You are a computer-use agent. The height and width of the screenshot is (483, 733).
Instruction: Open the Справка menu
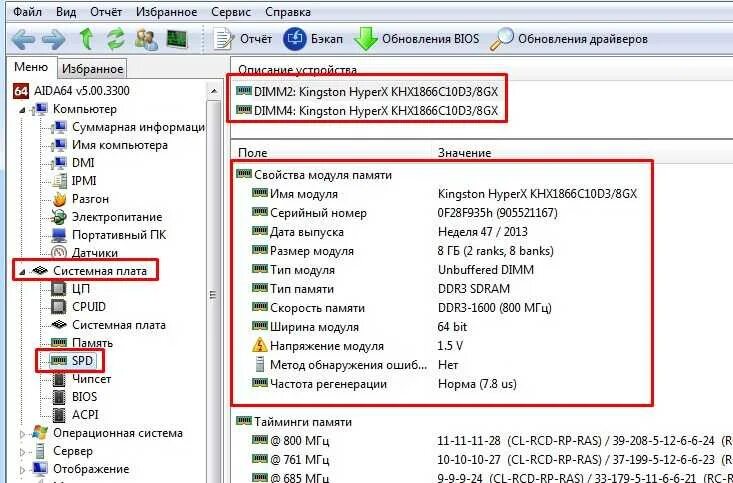point(287,12)
